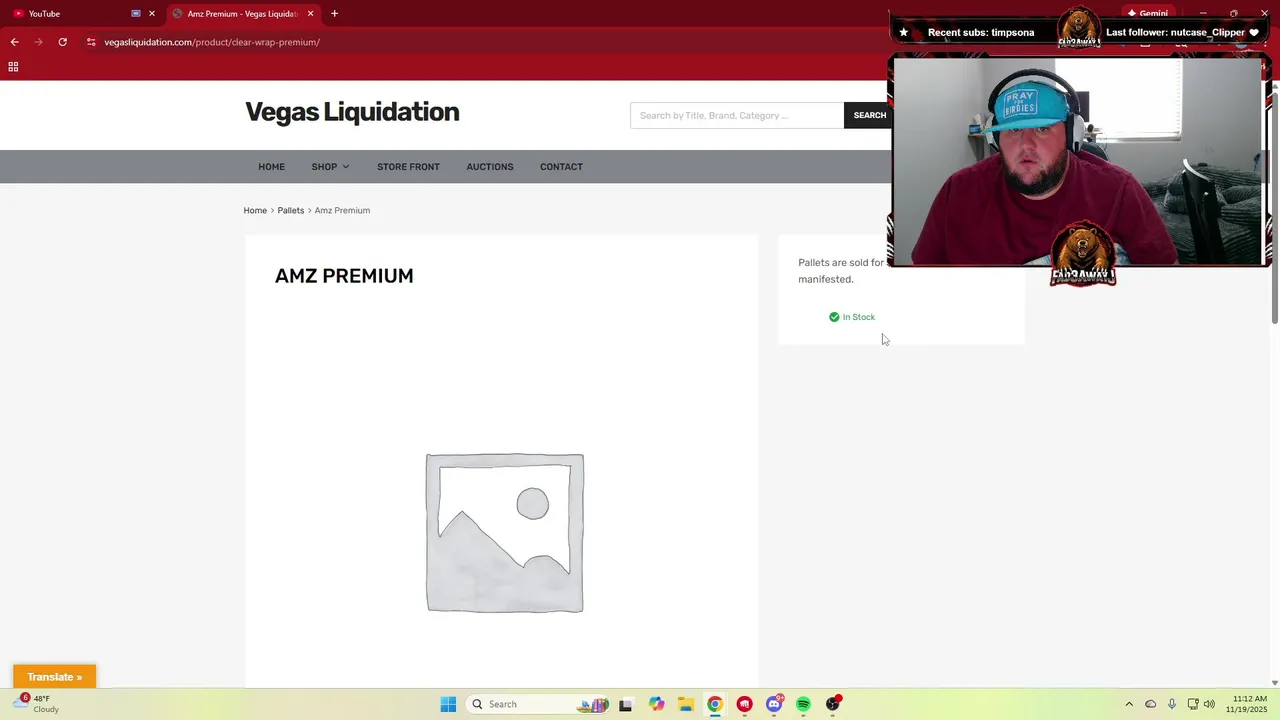Open OBS Studio from the taskbar
This screenshot has width=1280, height=720.
(x=833, y=704)
